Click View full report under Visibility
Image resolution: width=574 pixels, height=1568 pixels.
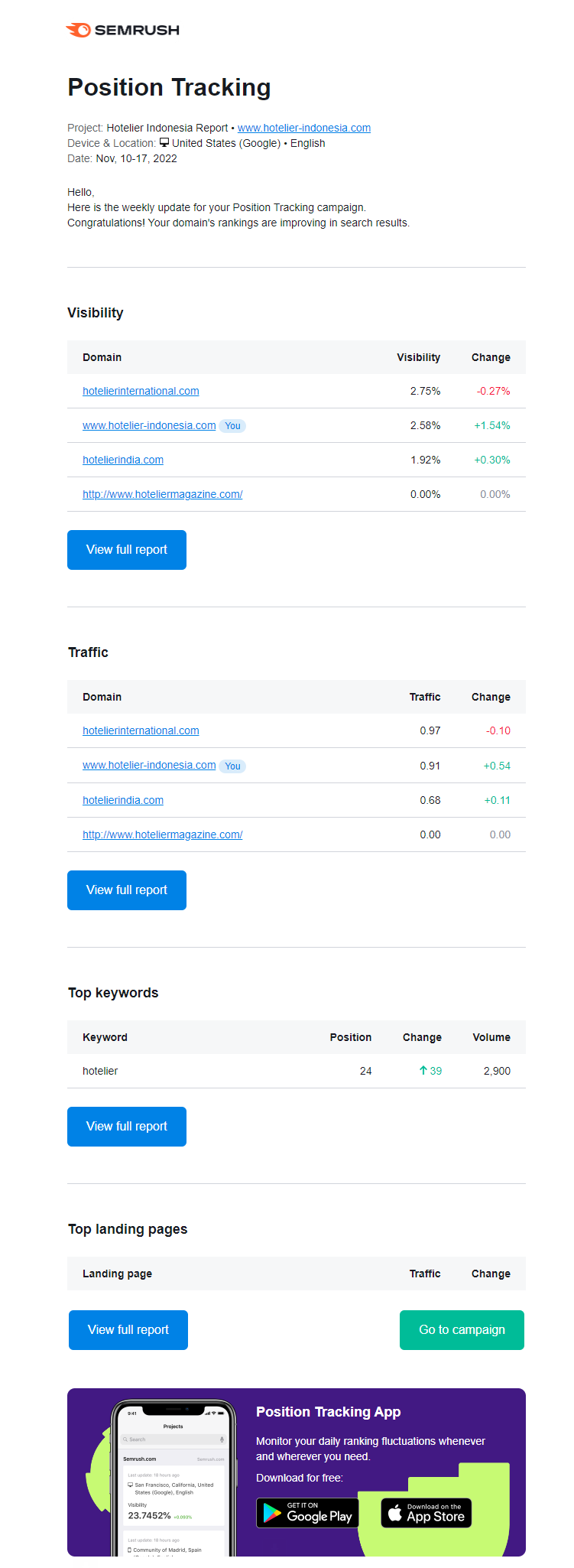pyautogui.click(x=127, y=550)
